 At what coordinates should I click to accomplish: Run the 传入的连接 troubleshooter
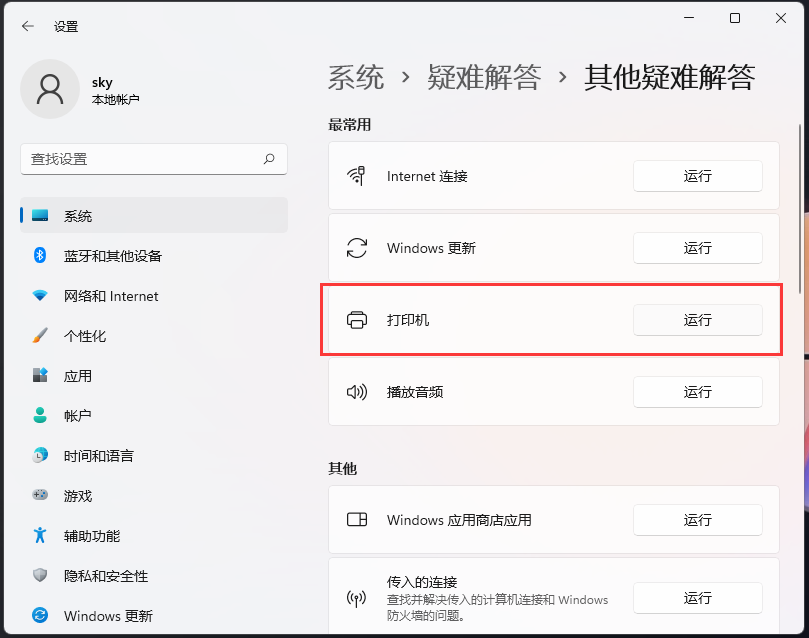698,598
